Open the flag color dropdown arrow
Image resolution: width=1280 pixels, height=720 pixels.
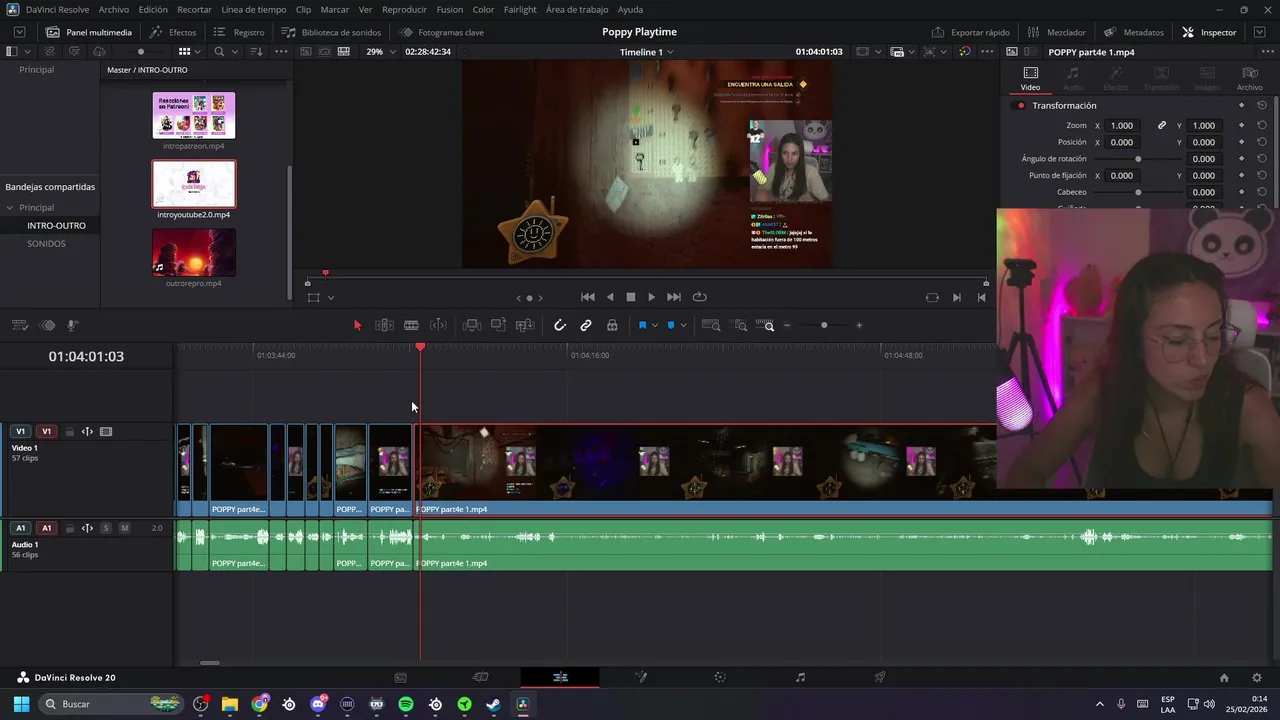655,325
